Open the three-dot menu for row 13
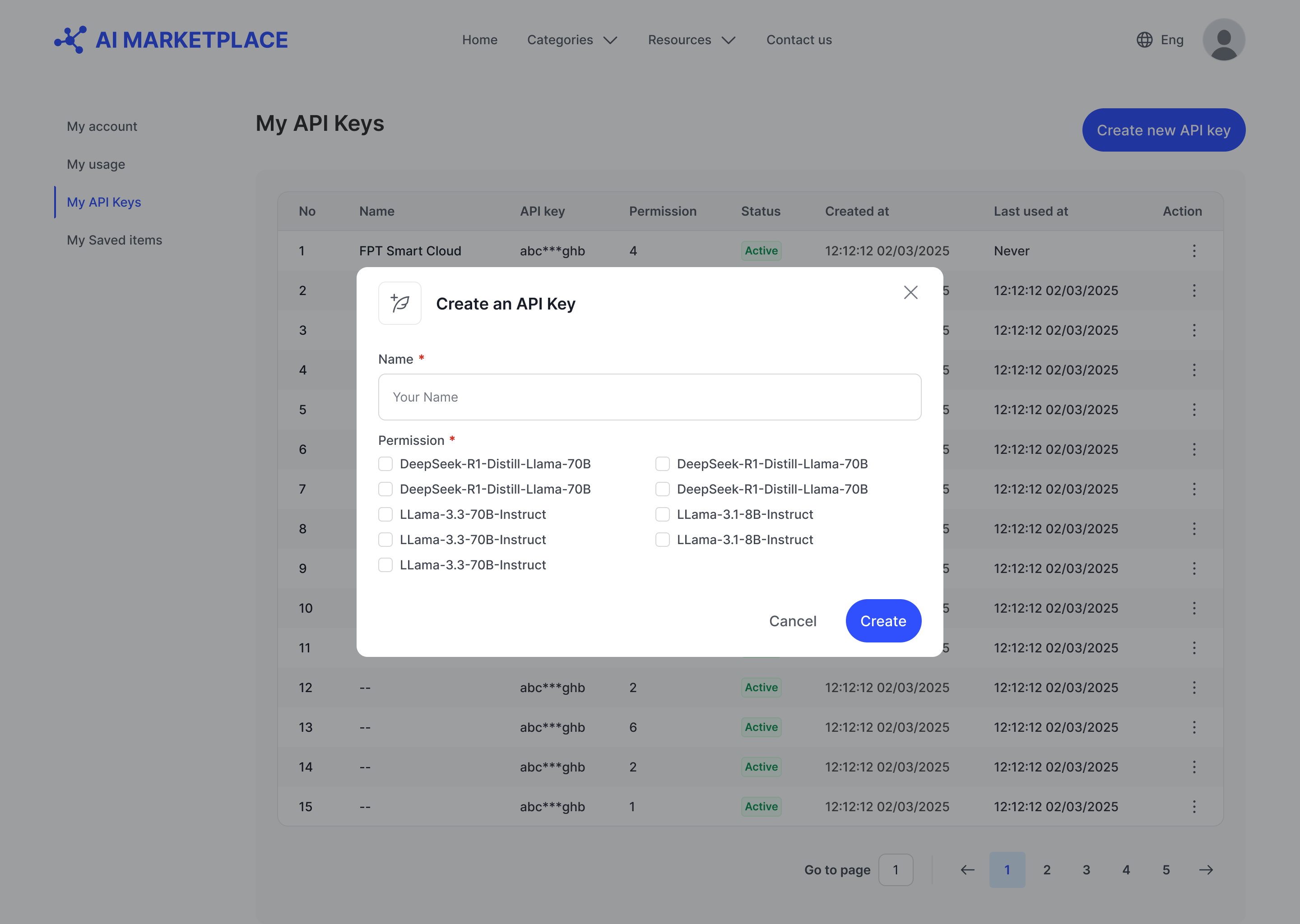Screen dimensions: 1300x924 coord(1194,727)
